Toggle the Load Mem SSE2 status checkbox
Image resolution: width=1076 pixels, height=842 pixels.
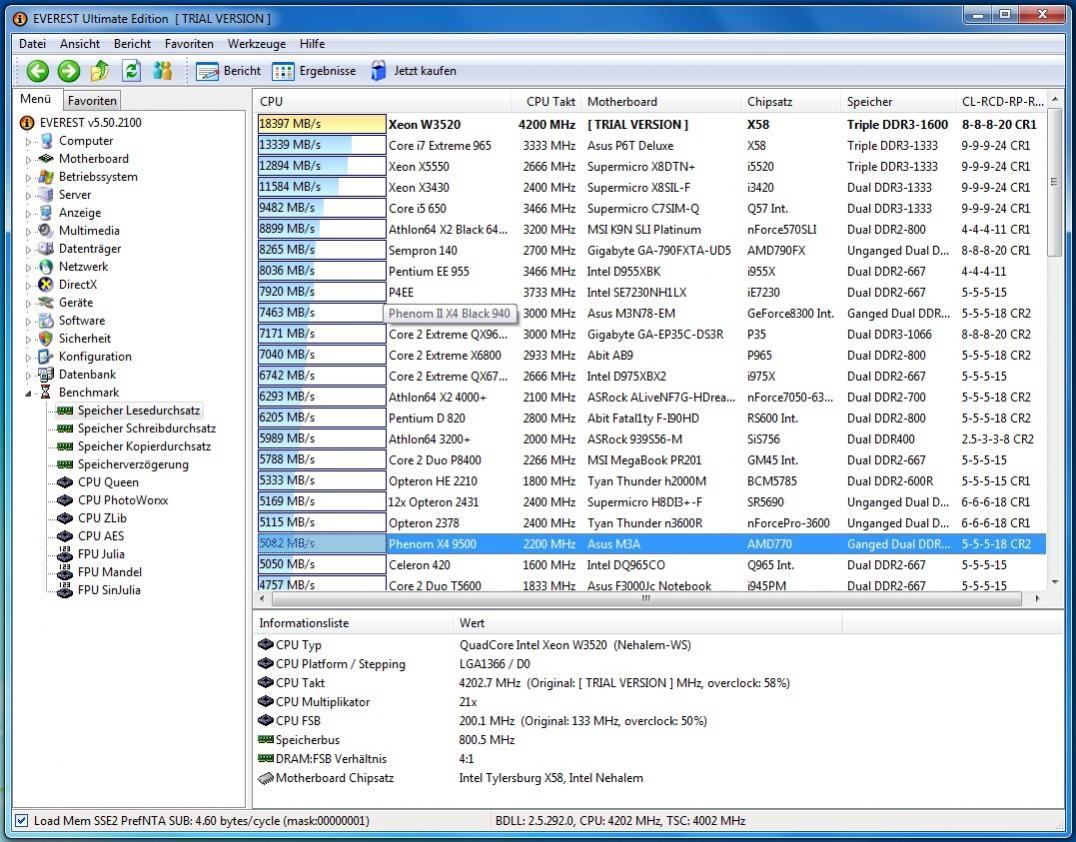point(22,820)
